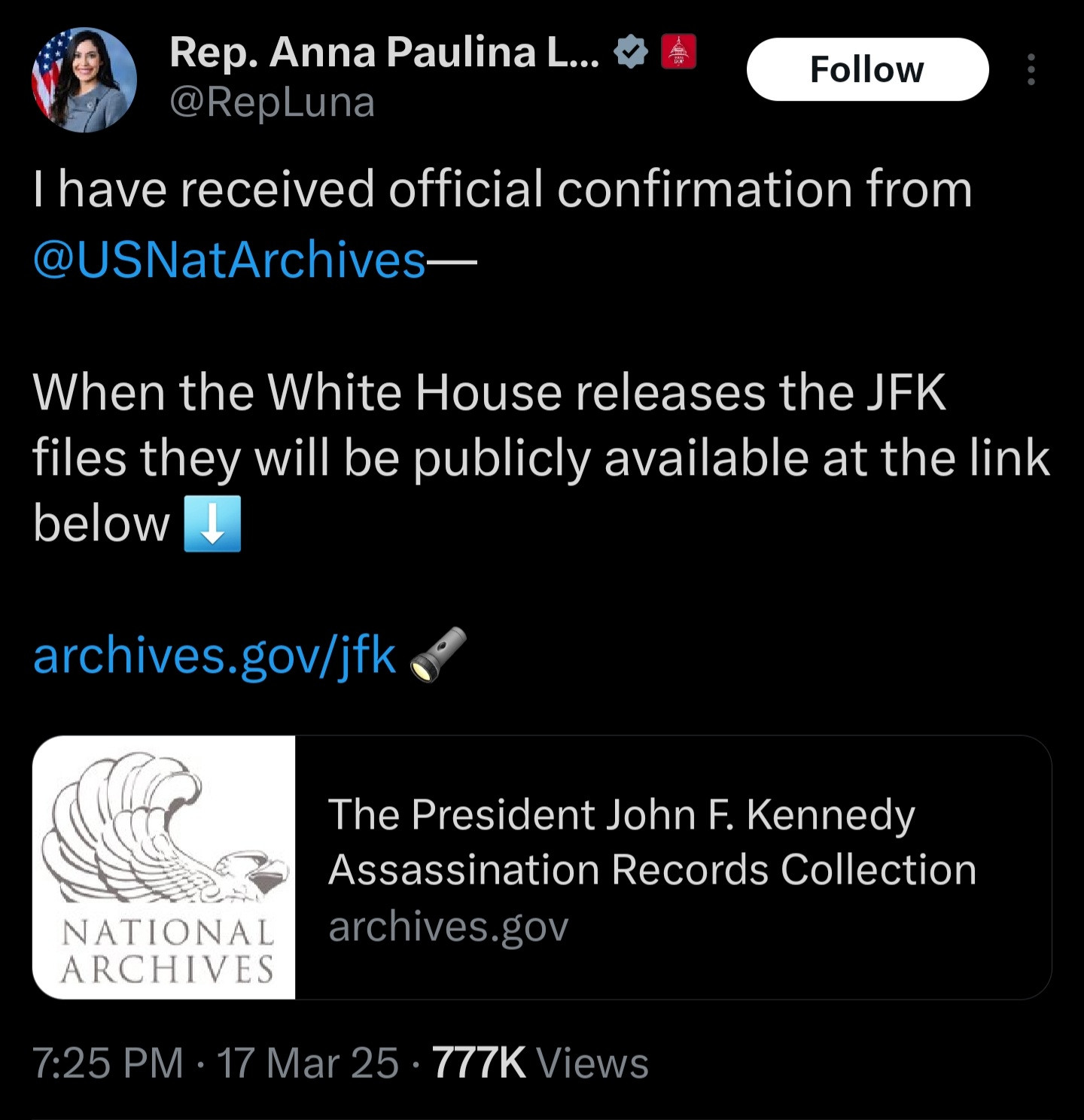1084x1120 pixels.
Task: Open the Kennedy Assassination Records Collection card title
Action: point(652,842)
